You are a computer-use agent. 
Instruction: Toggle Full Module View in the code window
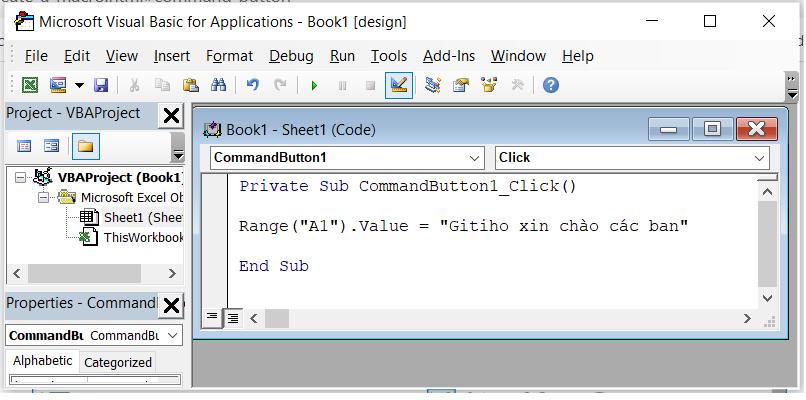coord(233,319)
